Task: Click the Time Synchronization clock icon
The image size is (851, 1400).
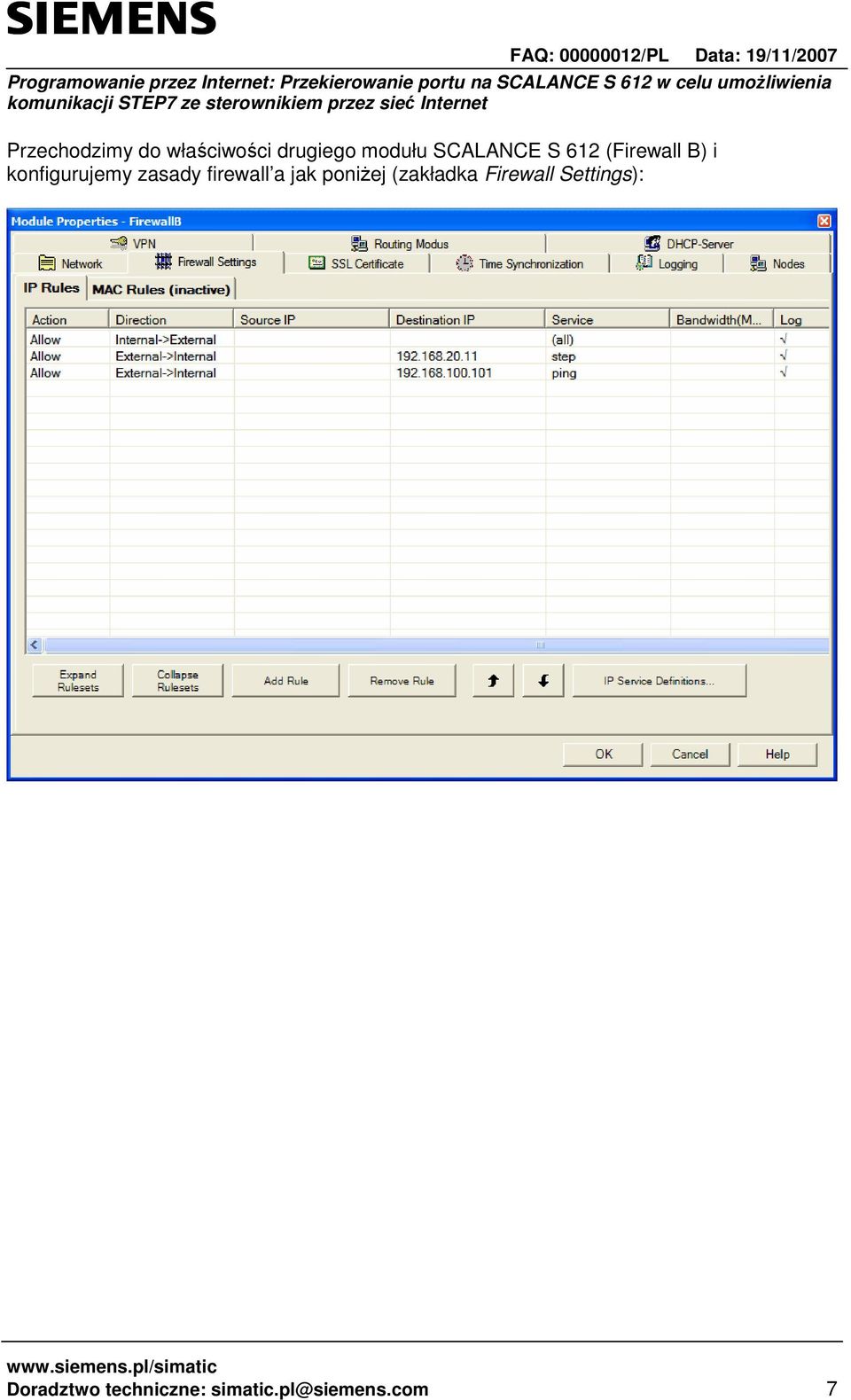Action: (x=465, y=263)
